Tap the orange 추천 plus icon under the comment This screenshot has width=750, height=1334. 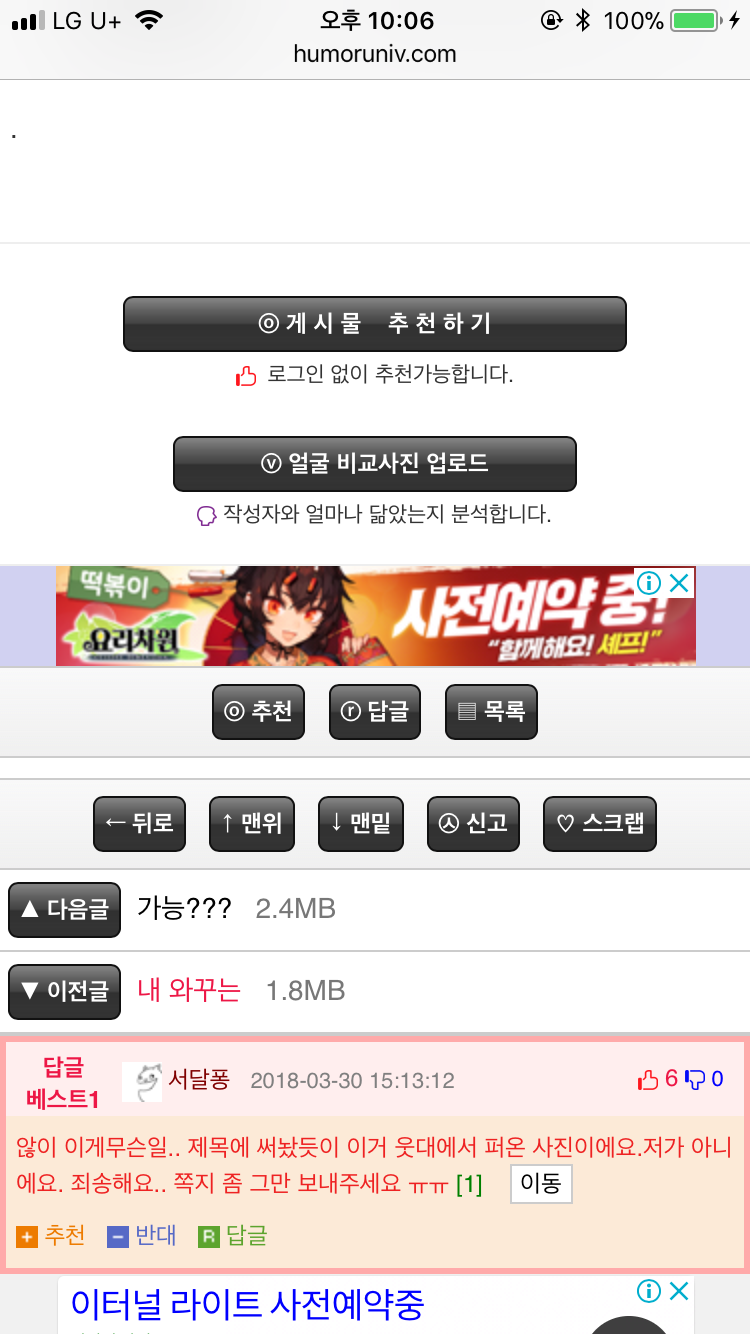pos(27,1237)
